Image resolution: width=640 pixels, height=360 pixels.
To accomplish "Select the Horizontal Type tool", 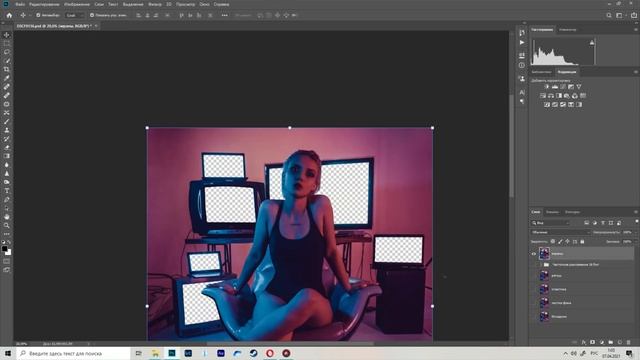I will point(7,191).
